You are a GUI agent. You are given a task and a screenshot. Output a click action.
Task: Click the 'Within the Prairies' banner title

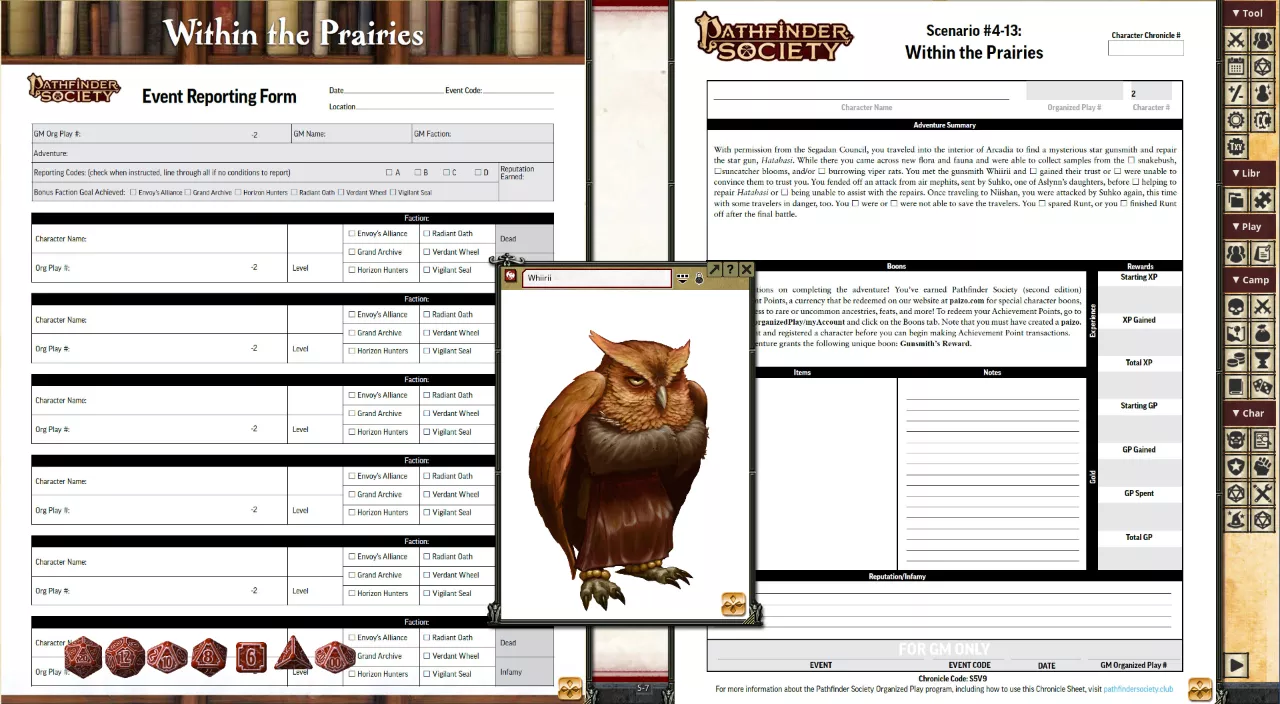[x=293, y=33]
